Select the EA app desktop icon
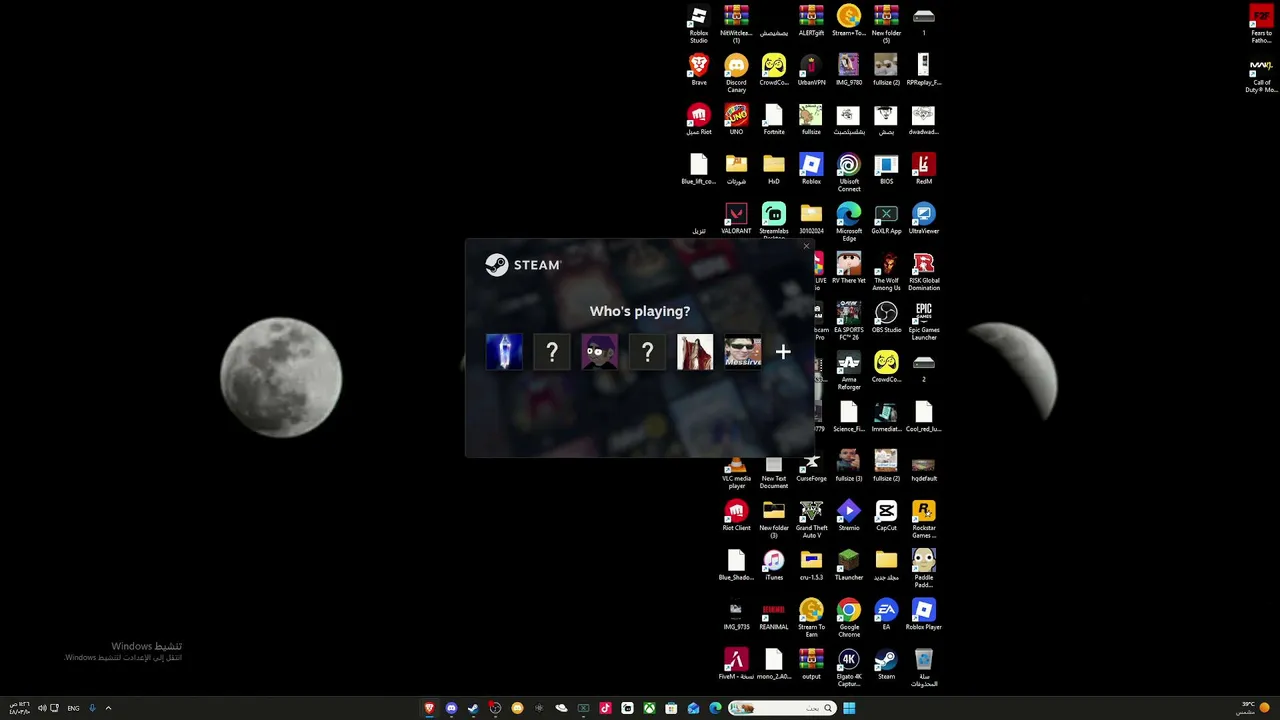 (x=886, y=615)
